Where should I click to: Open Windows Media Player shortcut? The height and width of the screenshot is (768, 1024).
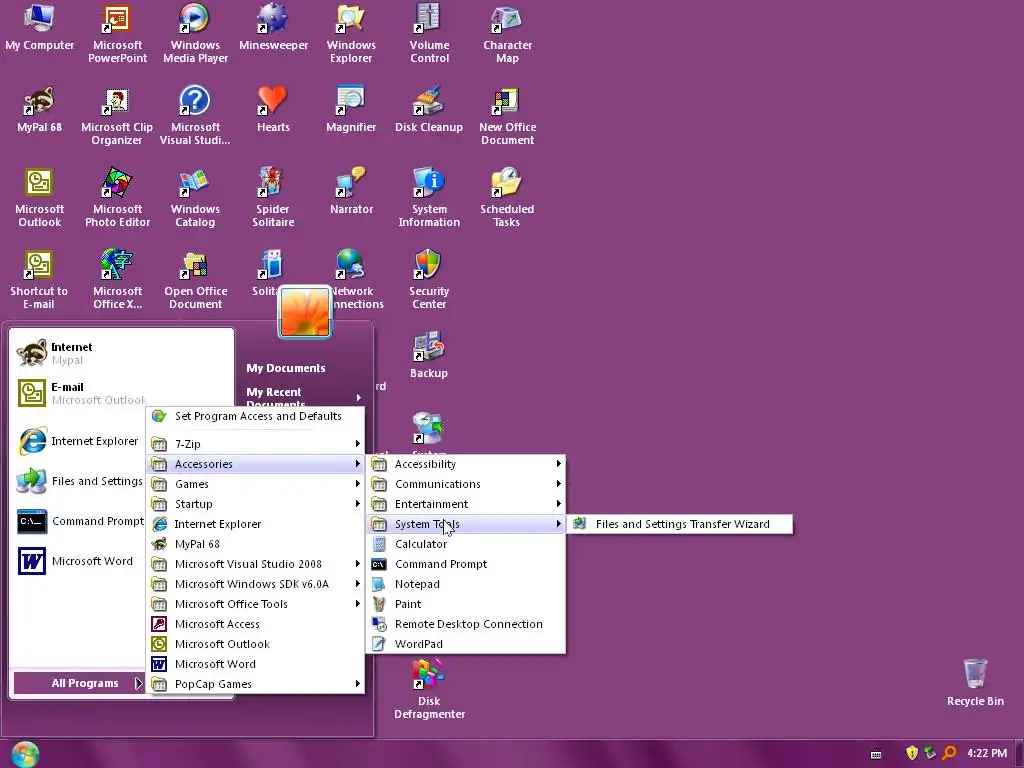pyautogui.click(x=195, y=33)
